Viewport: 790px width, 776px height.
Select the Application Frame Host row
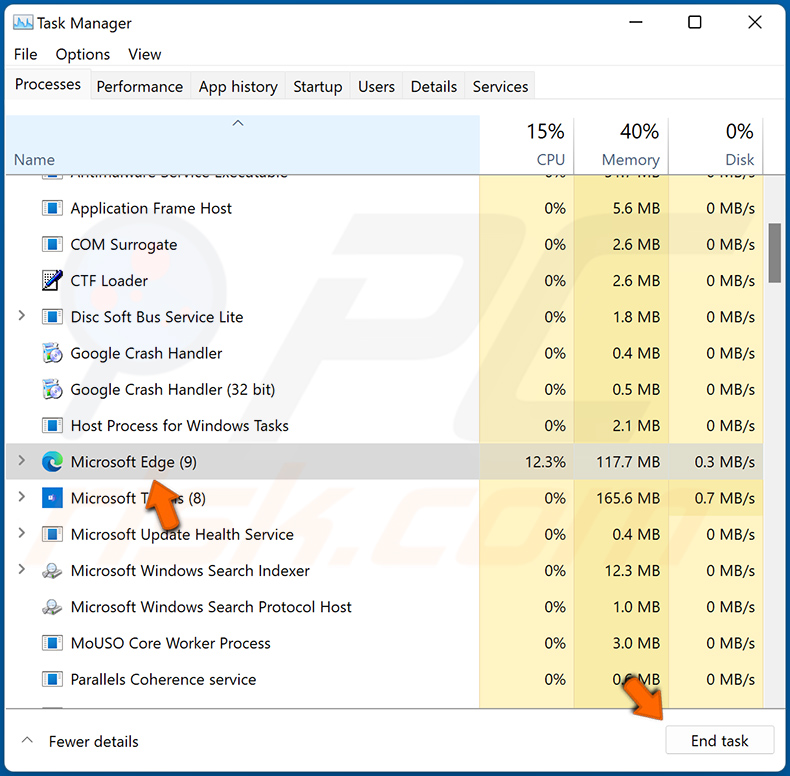point(384,208)
